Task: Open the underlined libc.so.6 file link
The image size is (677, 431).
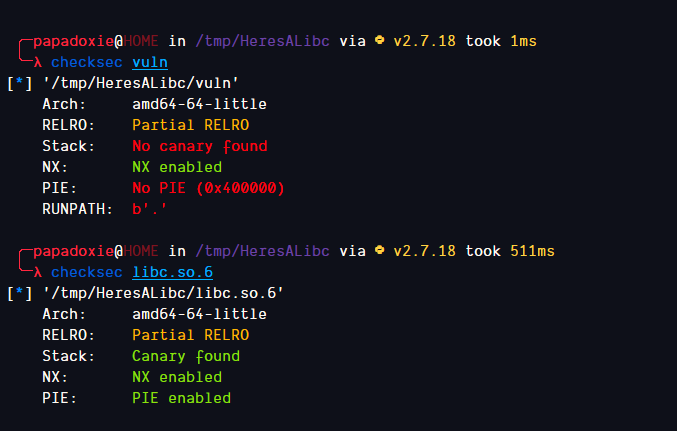Action: pos(172,273)
